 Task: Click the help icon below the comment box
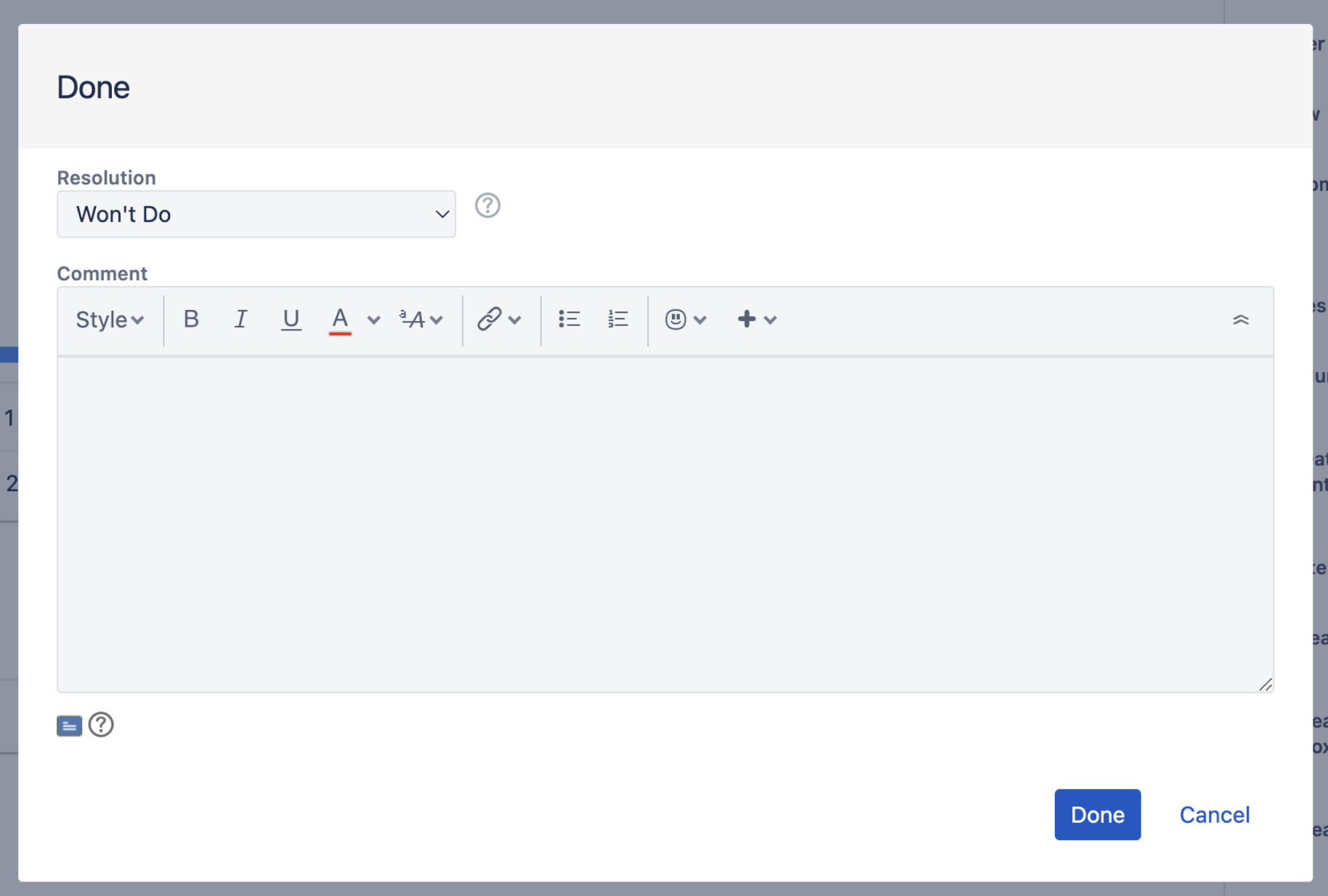(x=101, y=725)
